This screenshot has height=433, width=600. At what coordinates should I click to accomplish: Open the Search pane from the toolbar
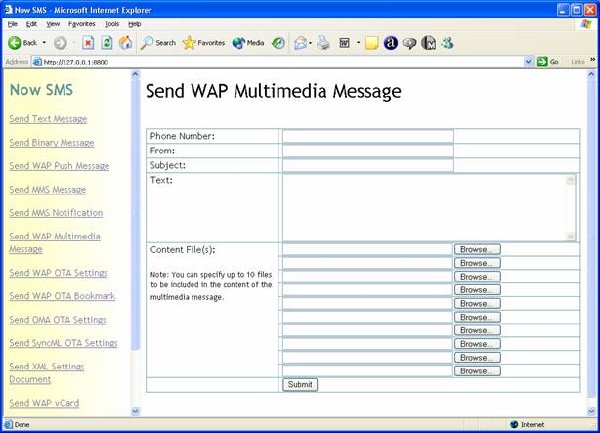coord(158,43)
